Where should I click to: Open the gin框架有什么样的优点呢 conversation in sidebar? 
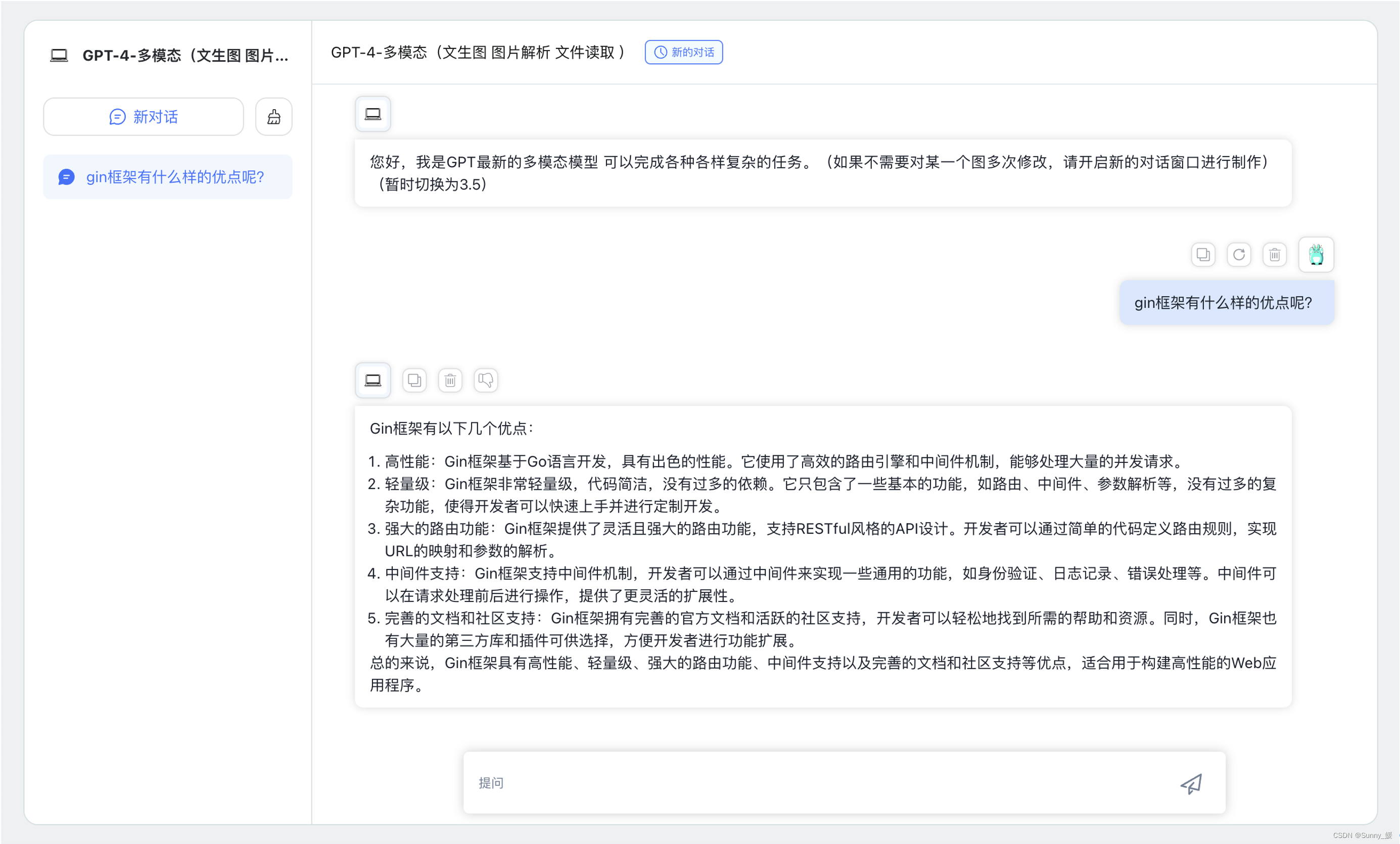pos(168,177)
